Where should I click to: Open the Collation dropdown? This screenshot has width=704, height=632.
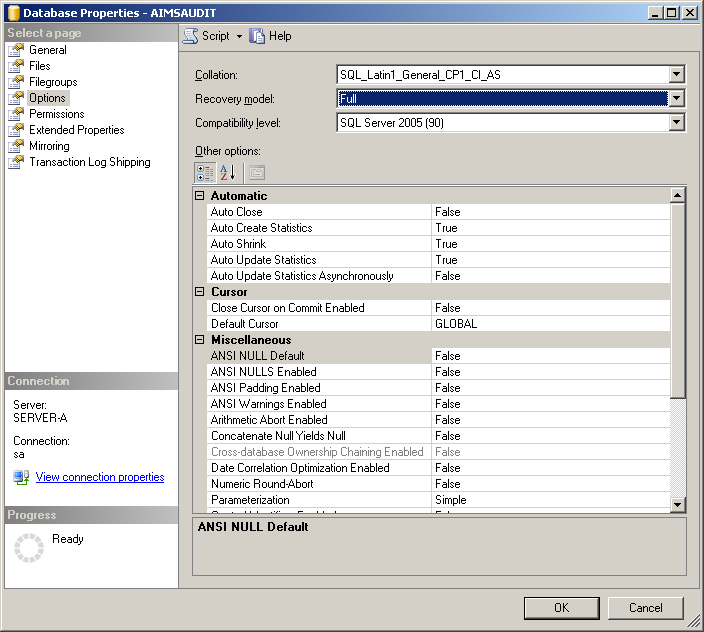click(x=677, y=74)
